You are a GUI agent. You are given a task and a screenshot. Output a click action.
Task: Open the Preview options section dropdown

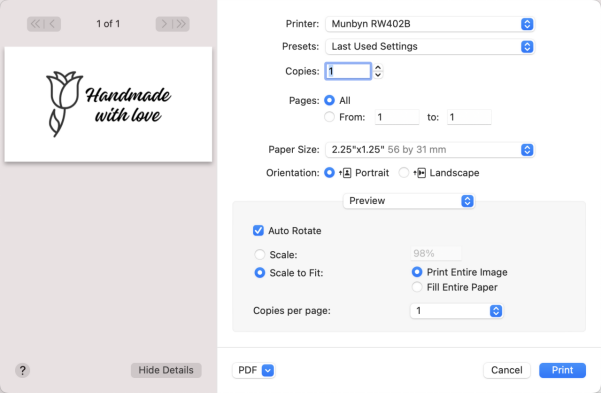[x=409, y=201]
